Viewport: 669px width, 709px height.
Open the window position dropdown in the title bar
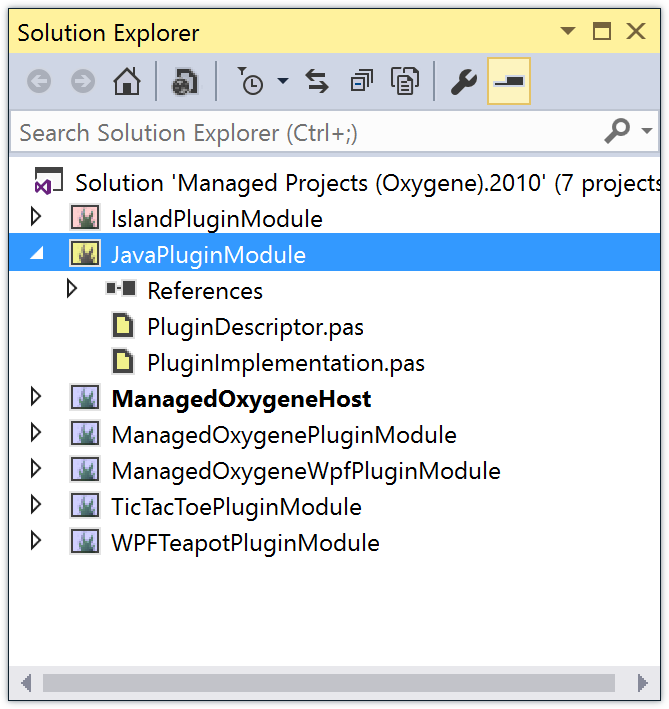click(568, 31)
